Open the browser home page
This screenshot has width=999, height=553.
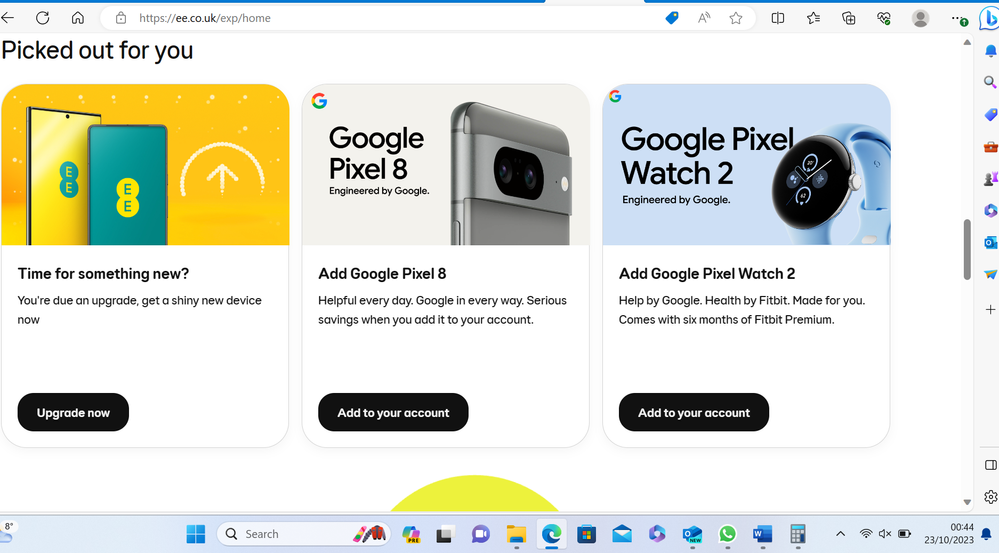tap(78, 18)
